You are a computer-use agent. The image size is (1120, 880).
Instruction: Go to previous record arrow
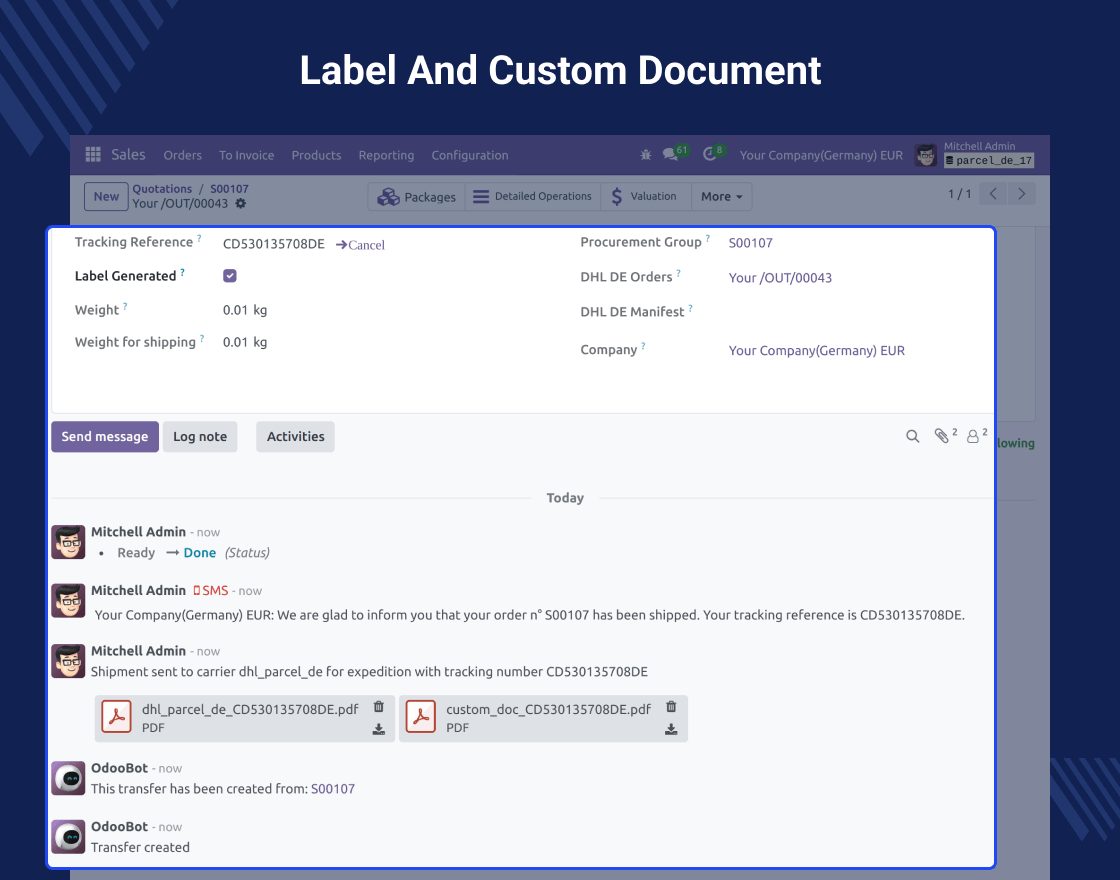993,194
